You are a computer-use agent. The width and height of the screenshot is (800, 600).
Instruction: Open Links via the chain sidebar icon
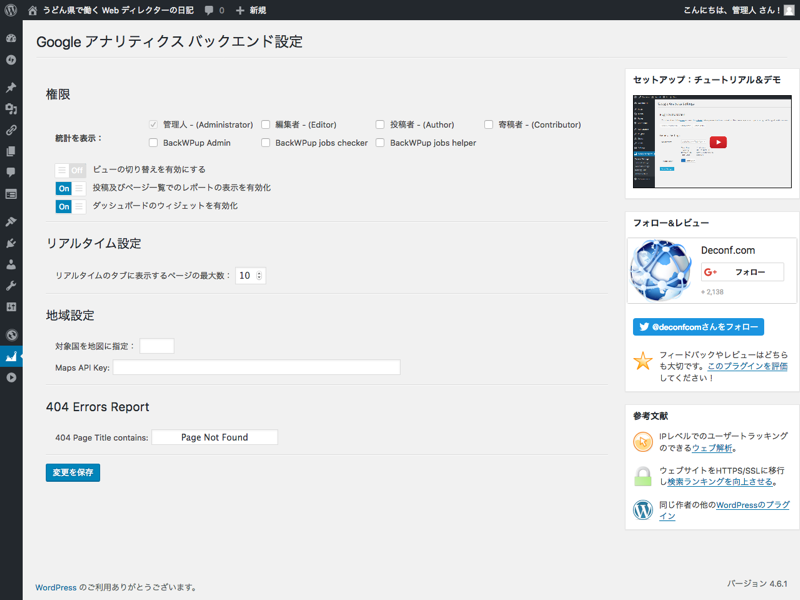11,130
